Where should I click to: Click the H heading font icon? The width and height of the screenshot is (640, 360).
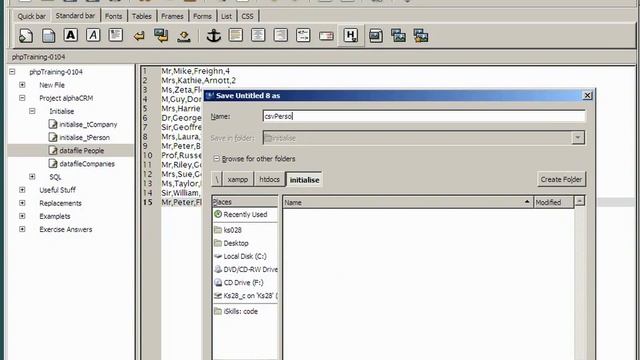coord(351,36)
